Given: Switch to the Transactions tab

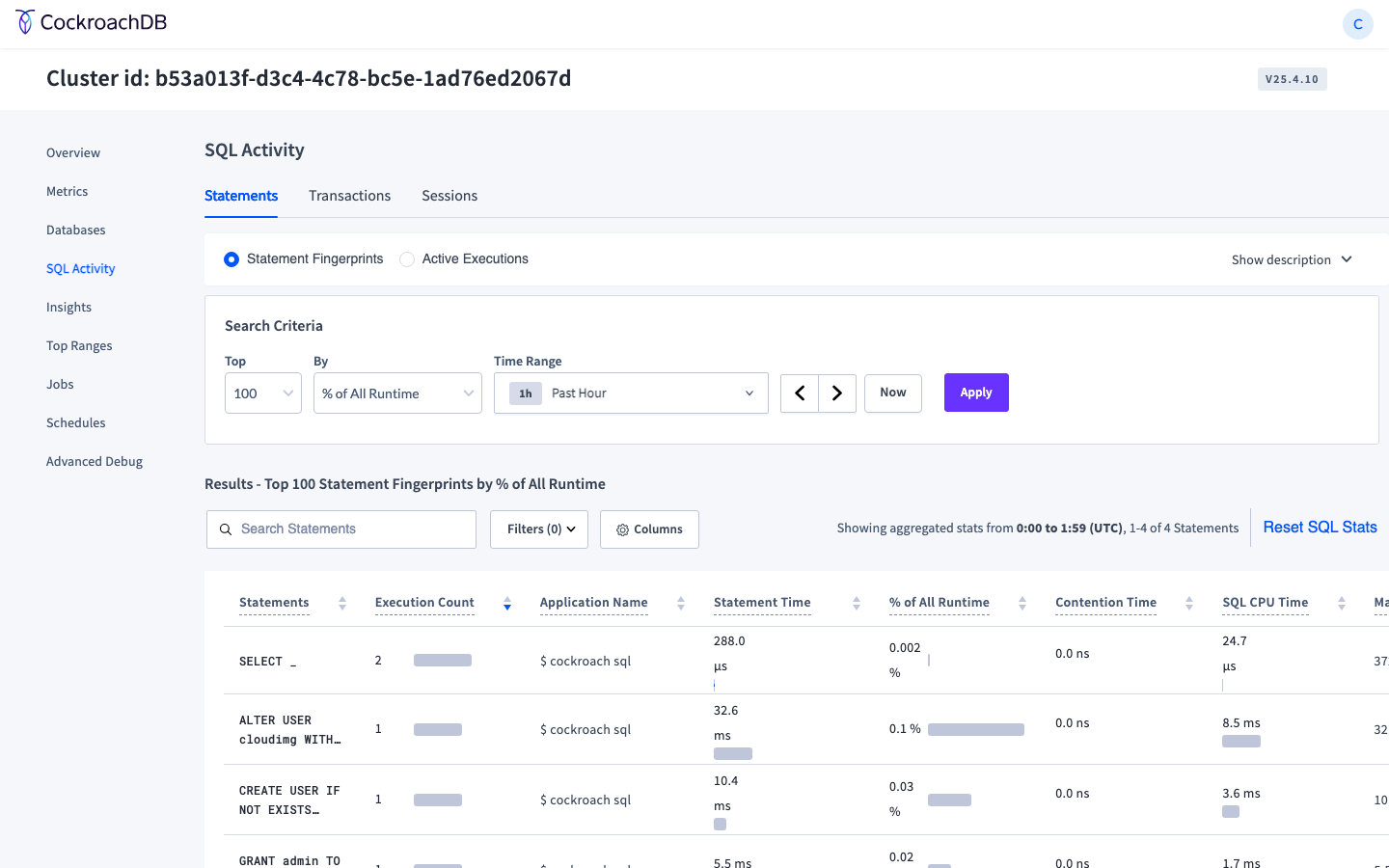Looking at the screenshot, I should click(349, 196).
